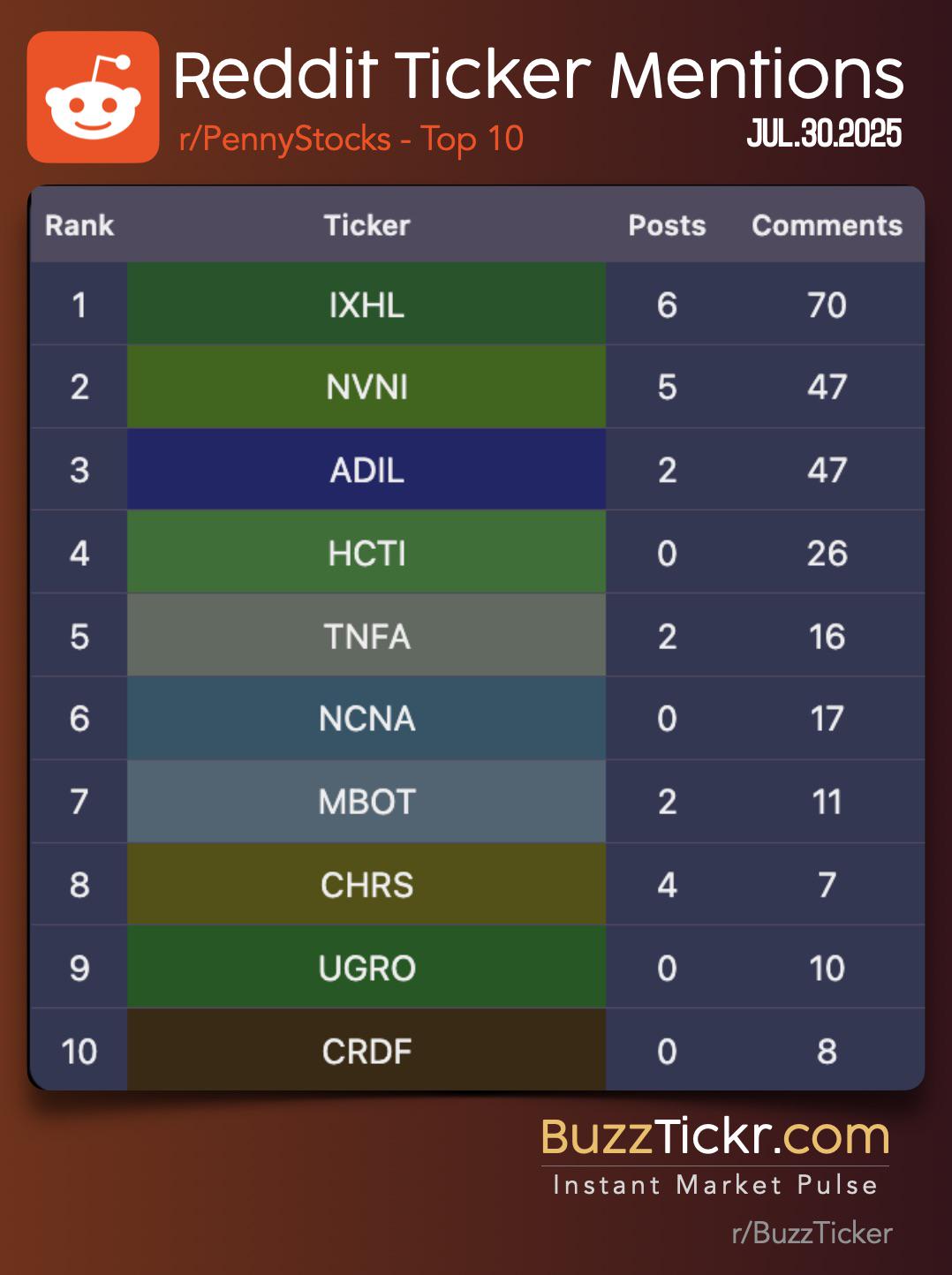Select the MBOT ticker cell
Screen dimensions: 952x1275
(x=366, y=802)
